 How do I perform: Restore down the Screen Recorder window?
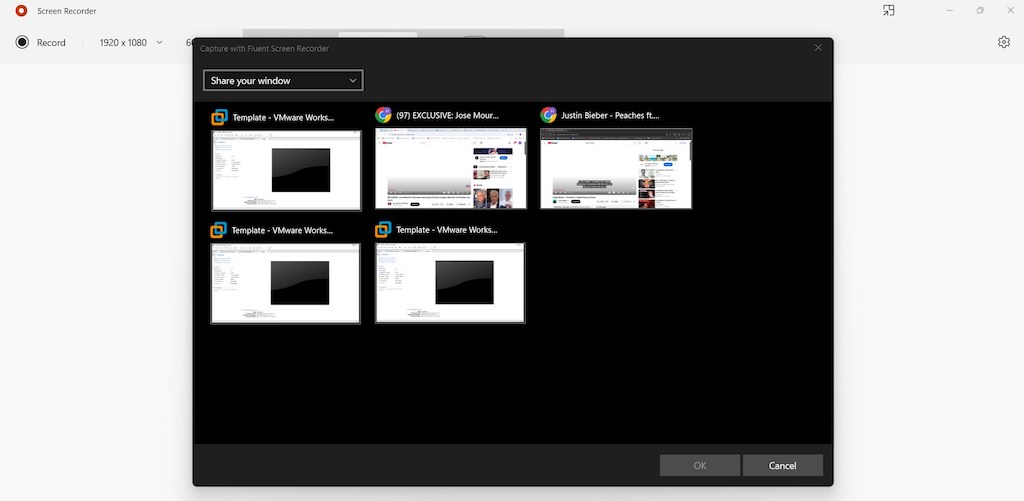979,11
